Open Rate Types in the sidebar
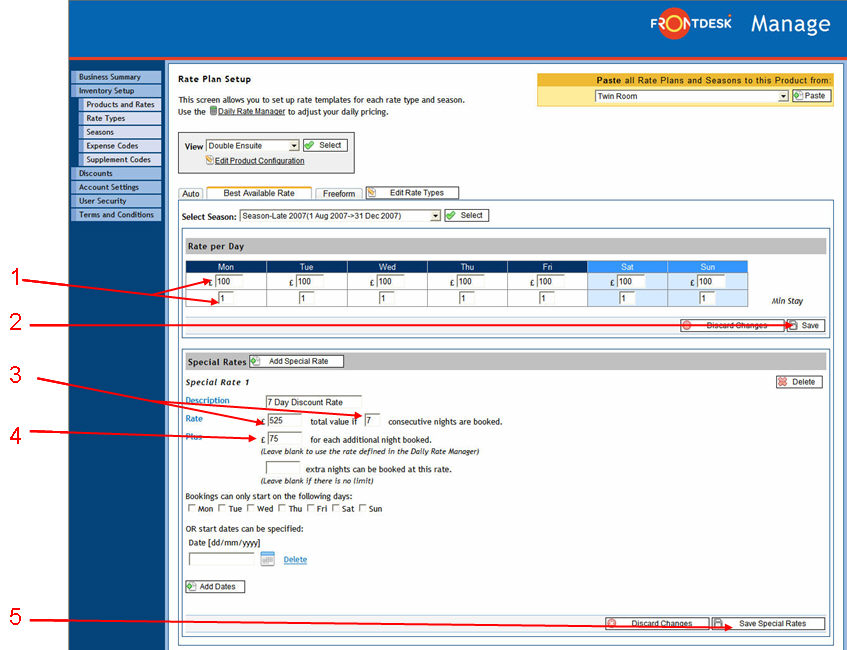The width and height of the screenshot is (847, 650). (x=105, y=118)
